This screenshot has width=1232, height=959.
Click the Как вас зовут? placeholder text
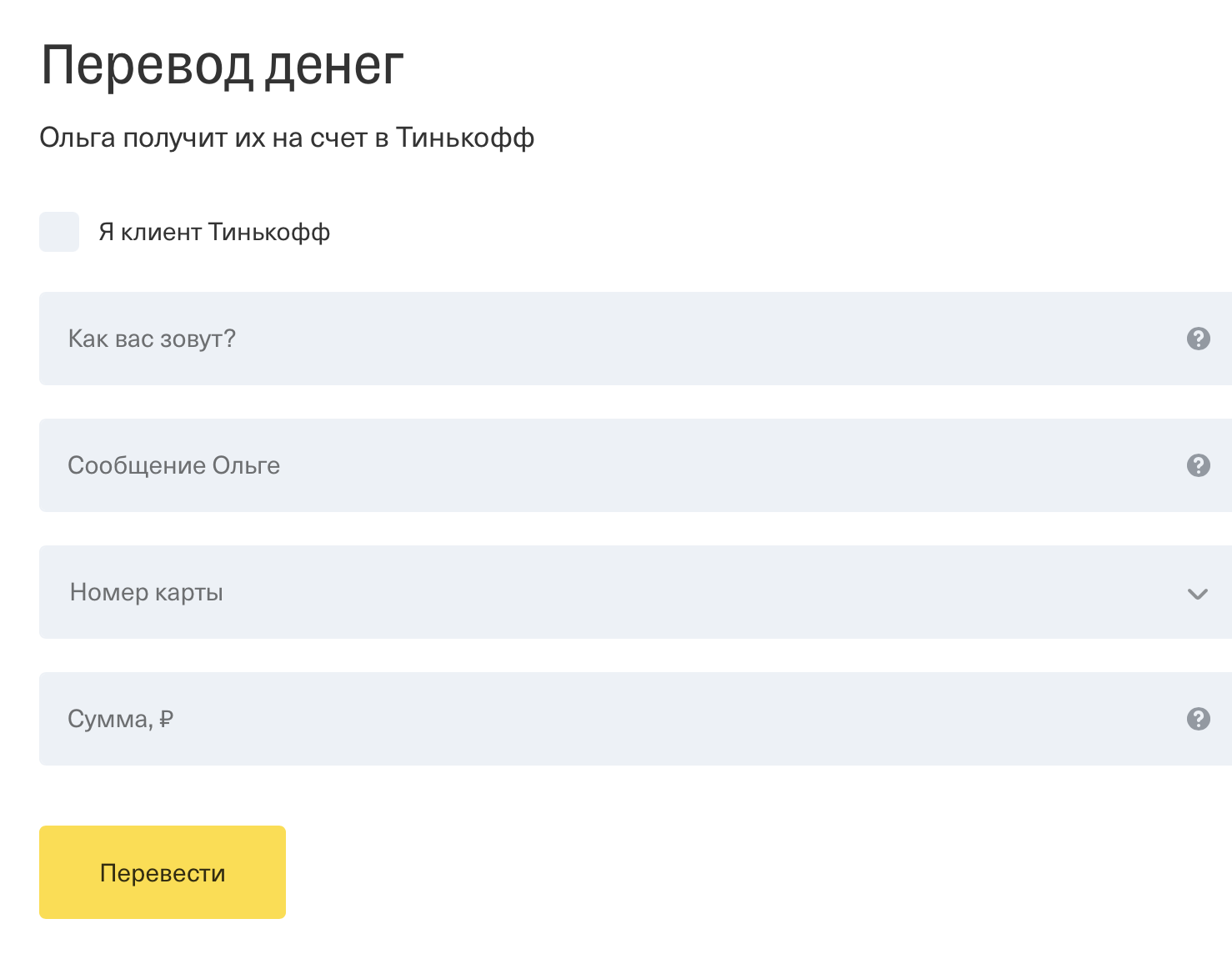tap(152, 339)
